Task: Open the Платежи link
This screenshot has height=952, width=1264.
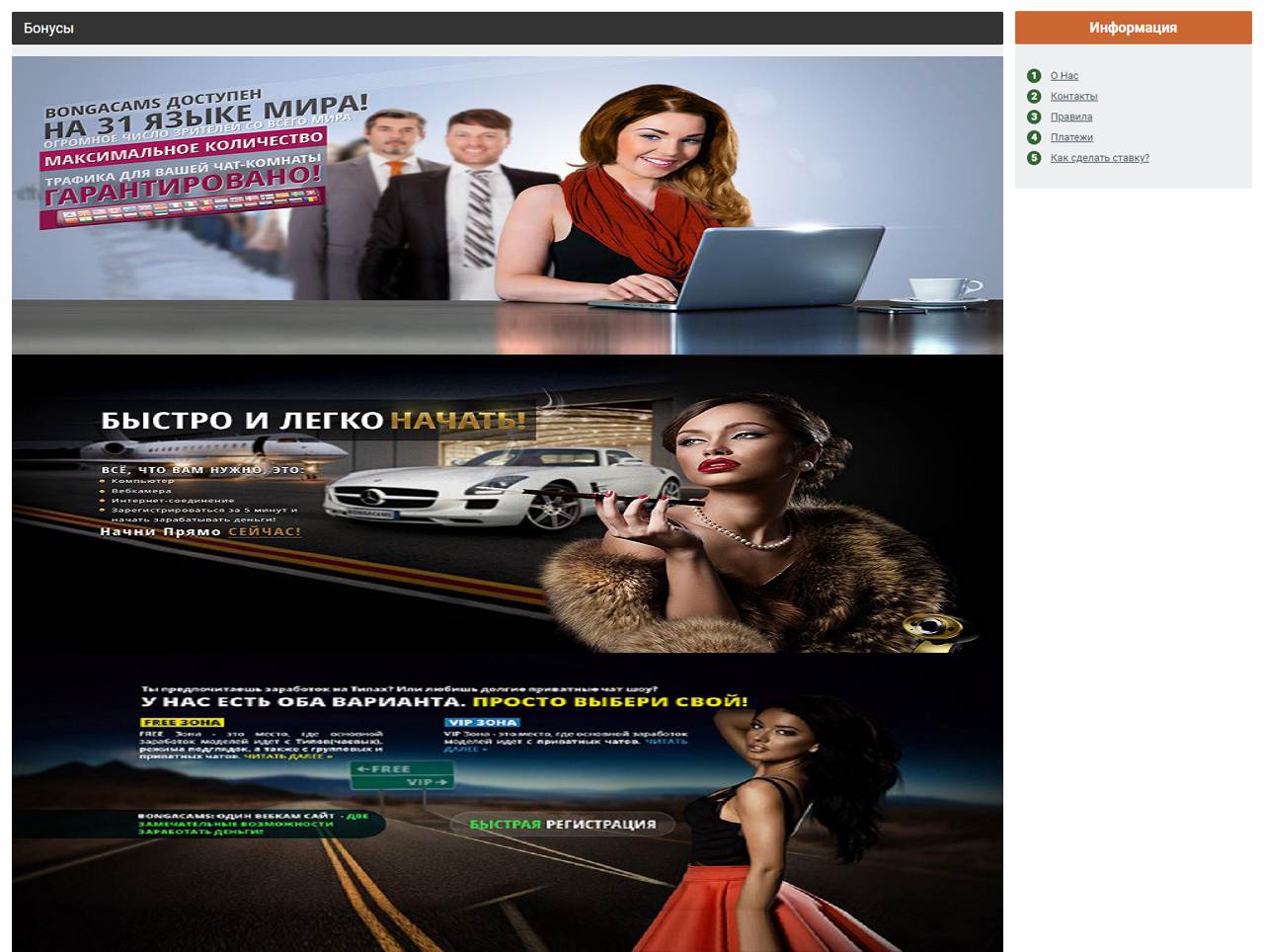Action: click(x=1071, y=138)
